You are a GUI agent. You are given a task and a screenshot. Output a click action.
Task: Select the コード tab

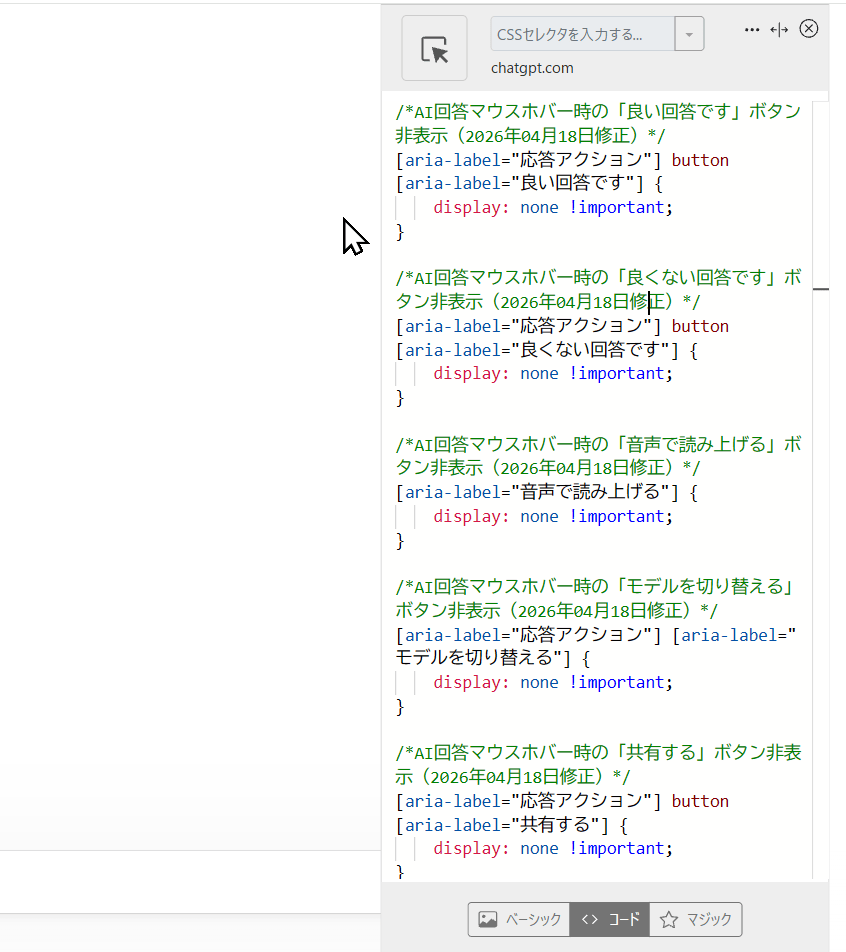610,919
